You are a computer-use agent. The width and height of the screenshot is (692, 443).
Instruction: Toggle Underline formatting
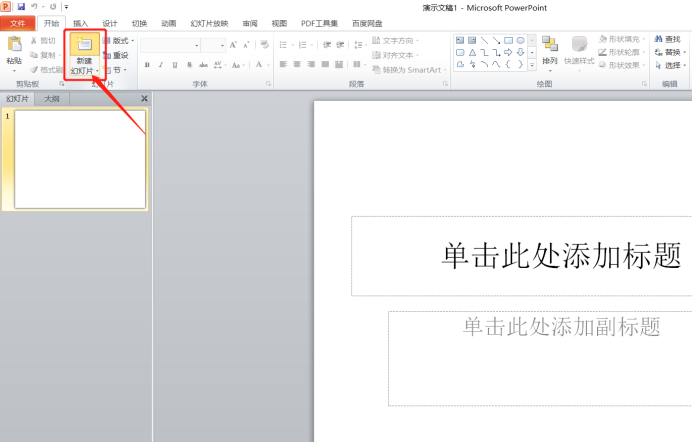pos(175,65)
